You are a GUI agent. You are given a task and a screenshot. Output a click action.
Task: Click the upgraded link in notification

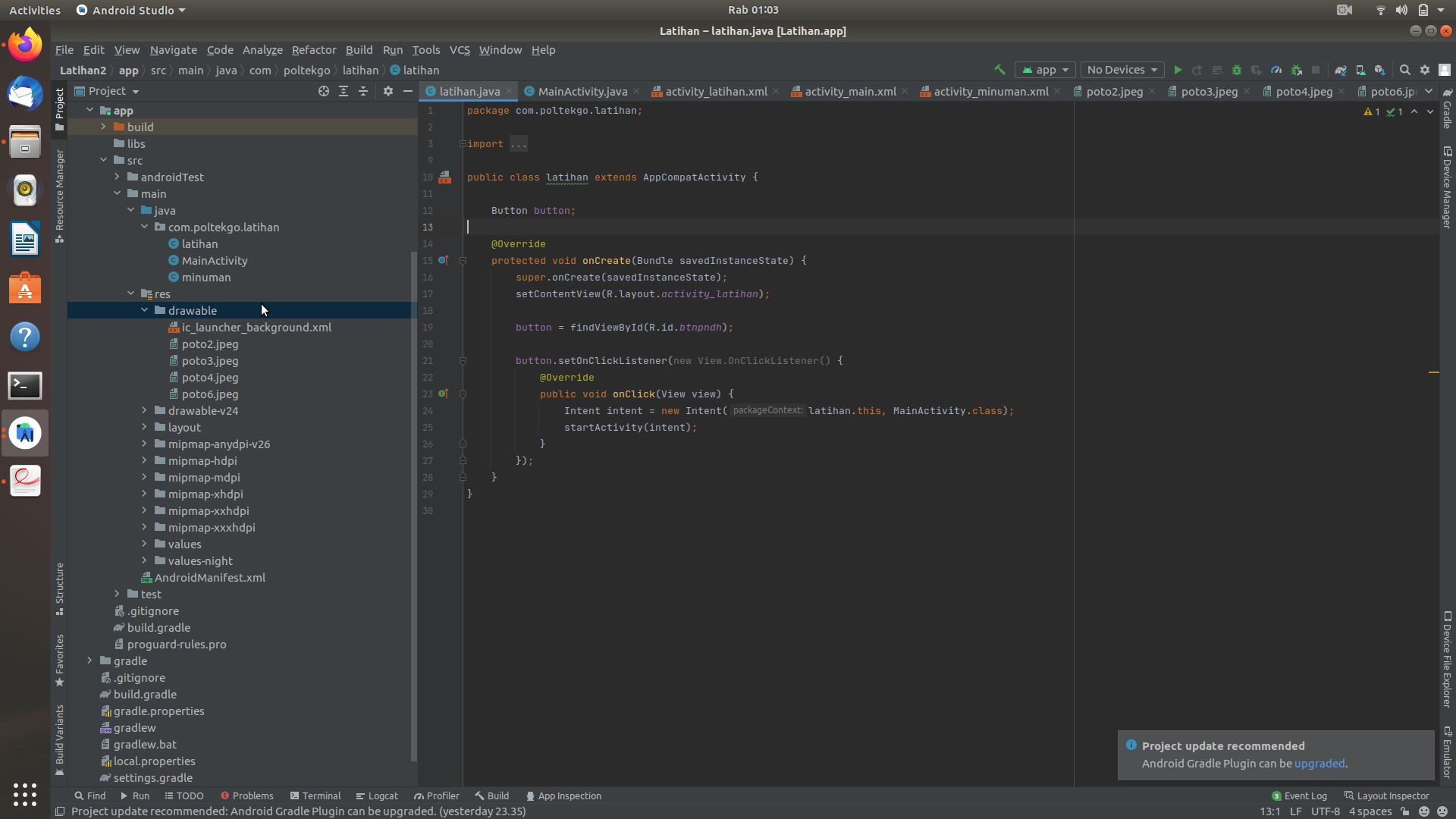[x=1319, y=764]
